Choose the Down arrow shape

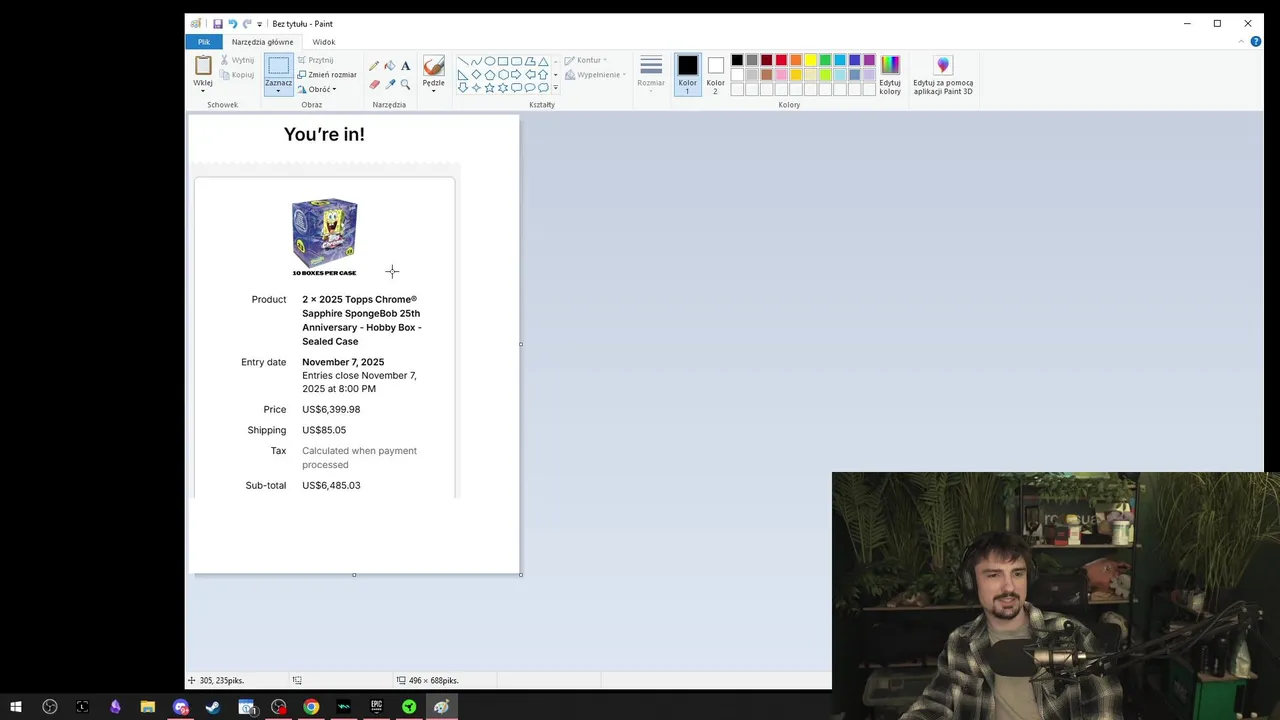coord(463,88)
